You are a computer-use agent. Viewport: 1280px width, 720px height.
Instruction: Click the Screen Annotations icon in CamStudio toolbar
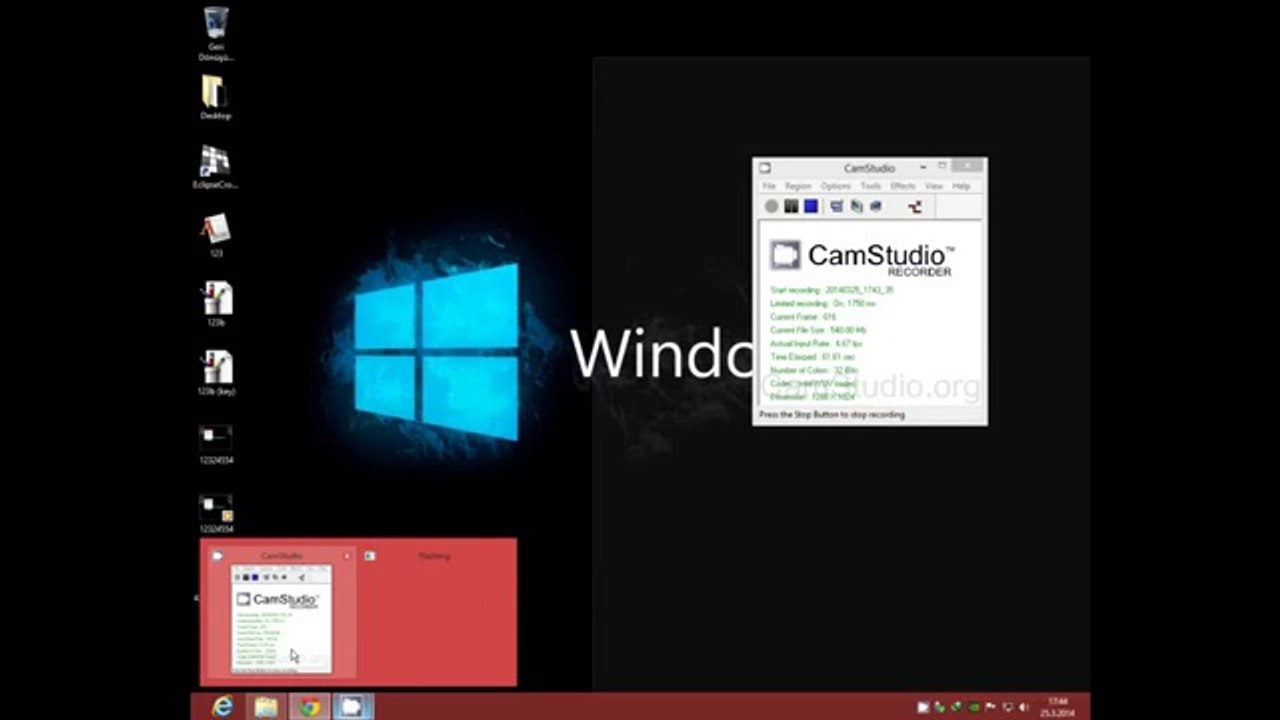pyautogui.click(x=856, y=207)
